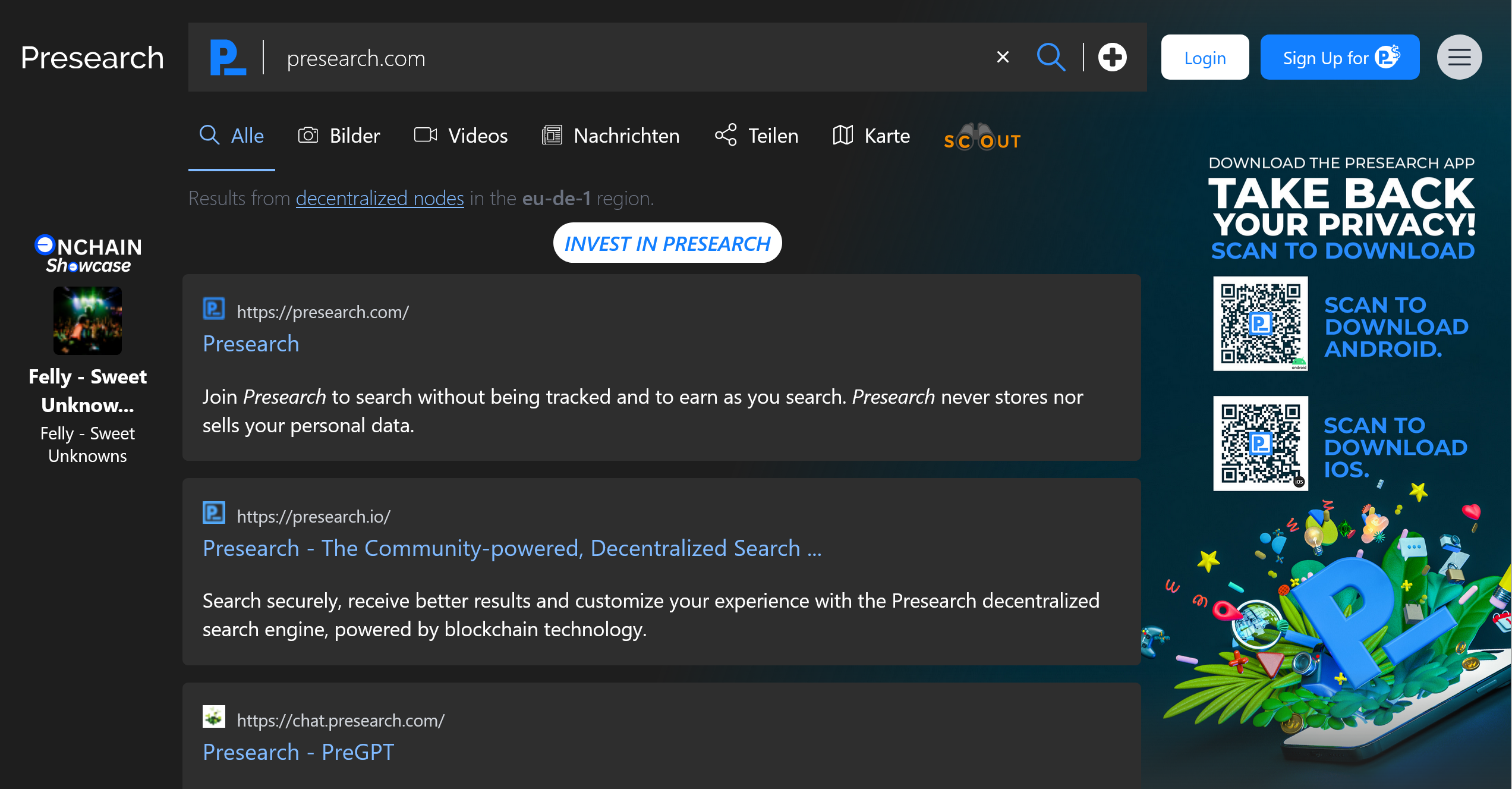Click the iOS download QR code
Viewport: 1512px width, 789px height.
point(1260,444)
